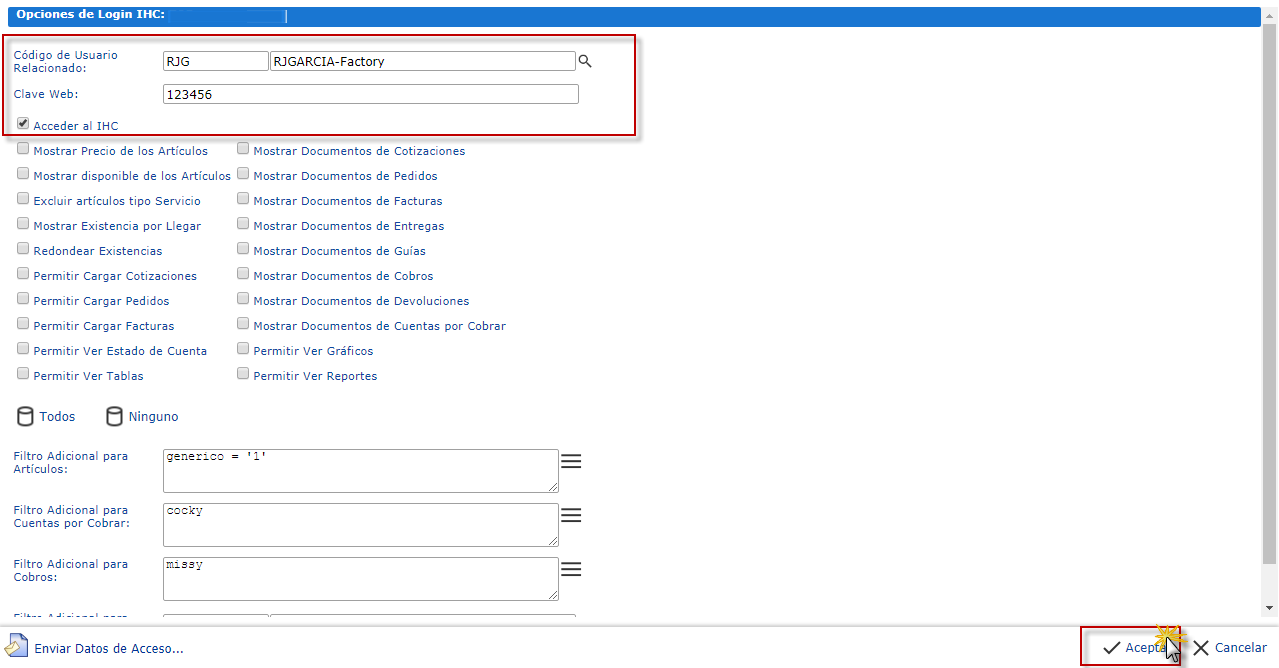The image size is (1279, 668).
Task: Click the RJGARCIA-Factory name field
Action: click(x=423, y=61)
